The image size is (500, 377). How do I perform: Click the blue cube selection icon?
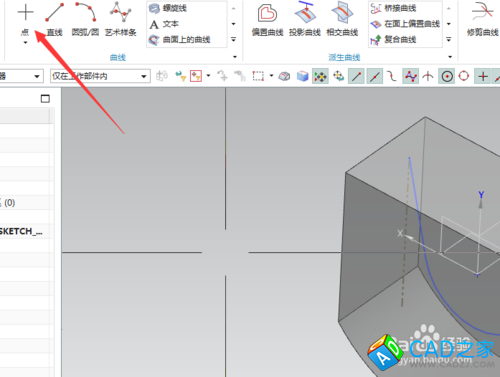coord(303,76)
